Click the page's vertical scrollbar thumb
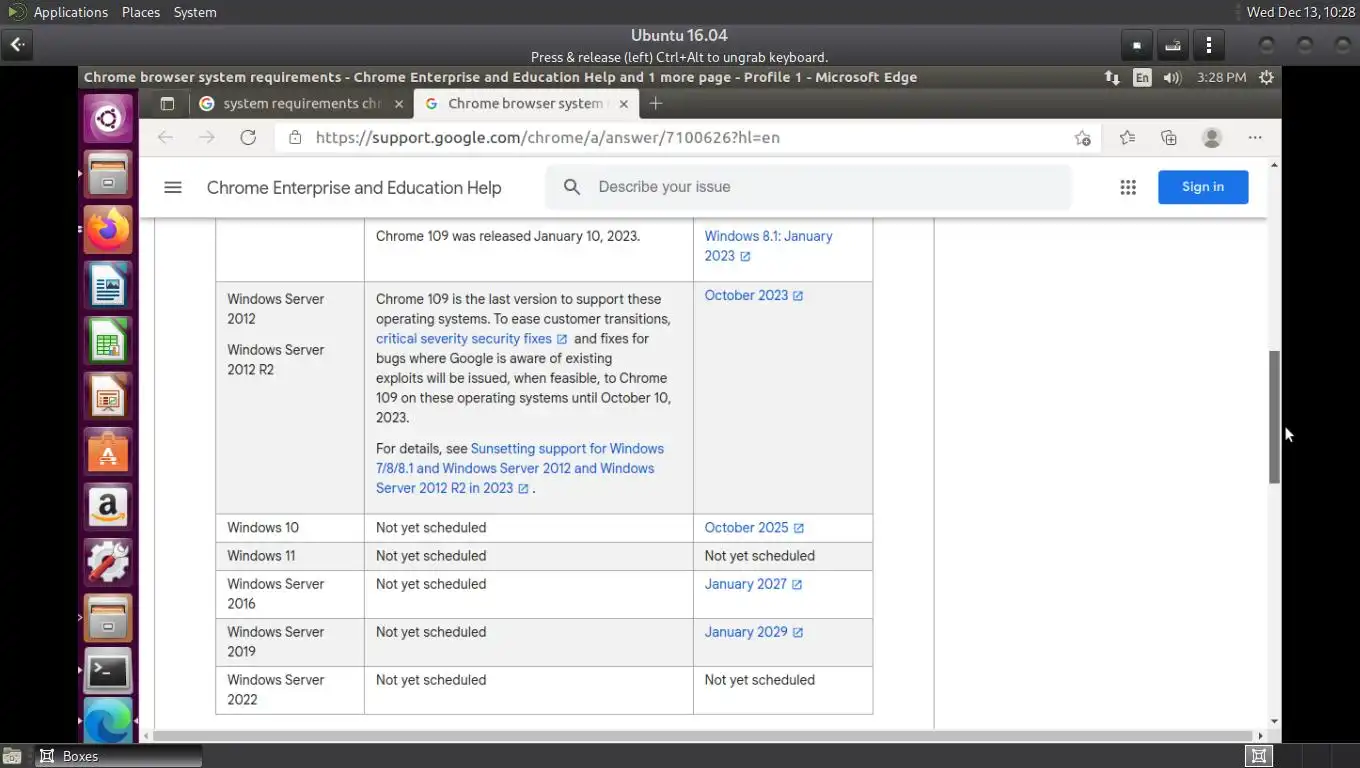Viewport: 1360px width, 768px height. click(x=1274, y=416)
